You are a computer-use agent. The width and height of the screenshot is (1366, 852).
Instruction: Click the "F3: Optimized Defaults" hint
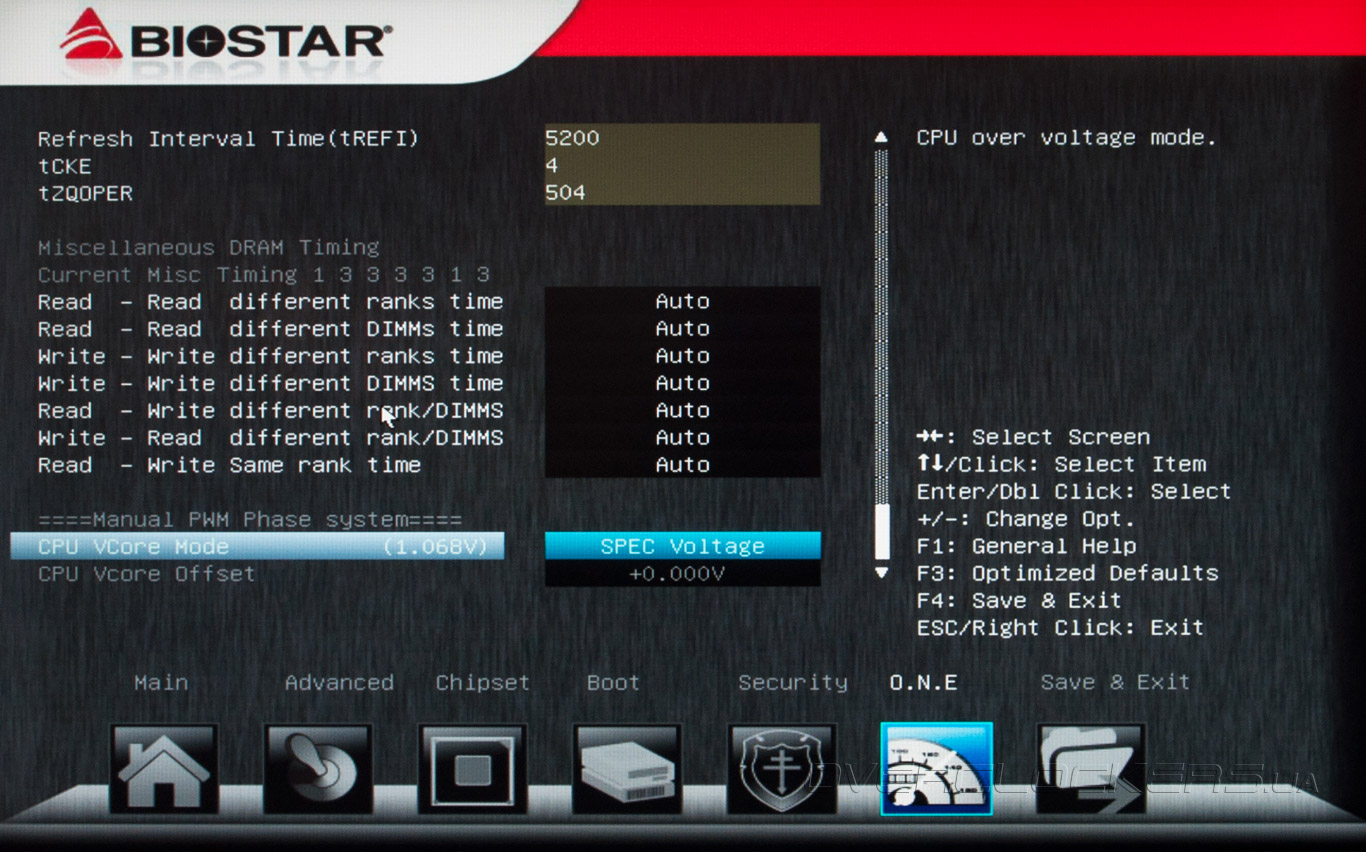point(1067,573)
